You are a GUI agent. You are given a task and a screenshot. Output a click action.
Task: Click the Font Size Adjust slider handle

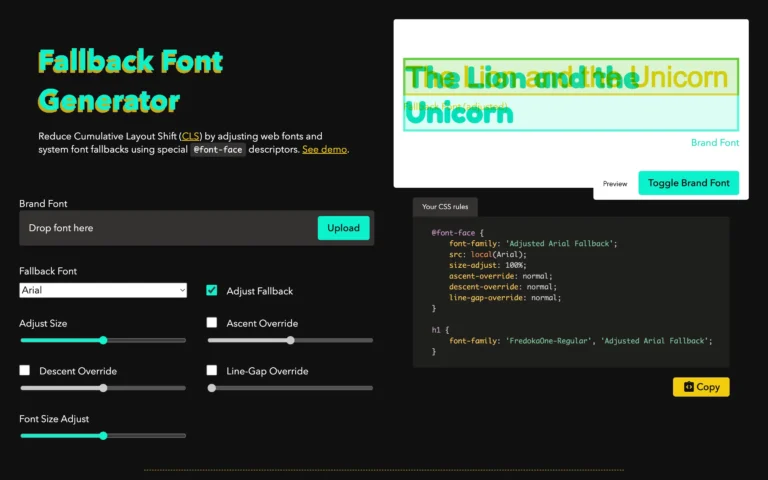(103, 435)
